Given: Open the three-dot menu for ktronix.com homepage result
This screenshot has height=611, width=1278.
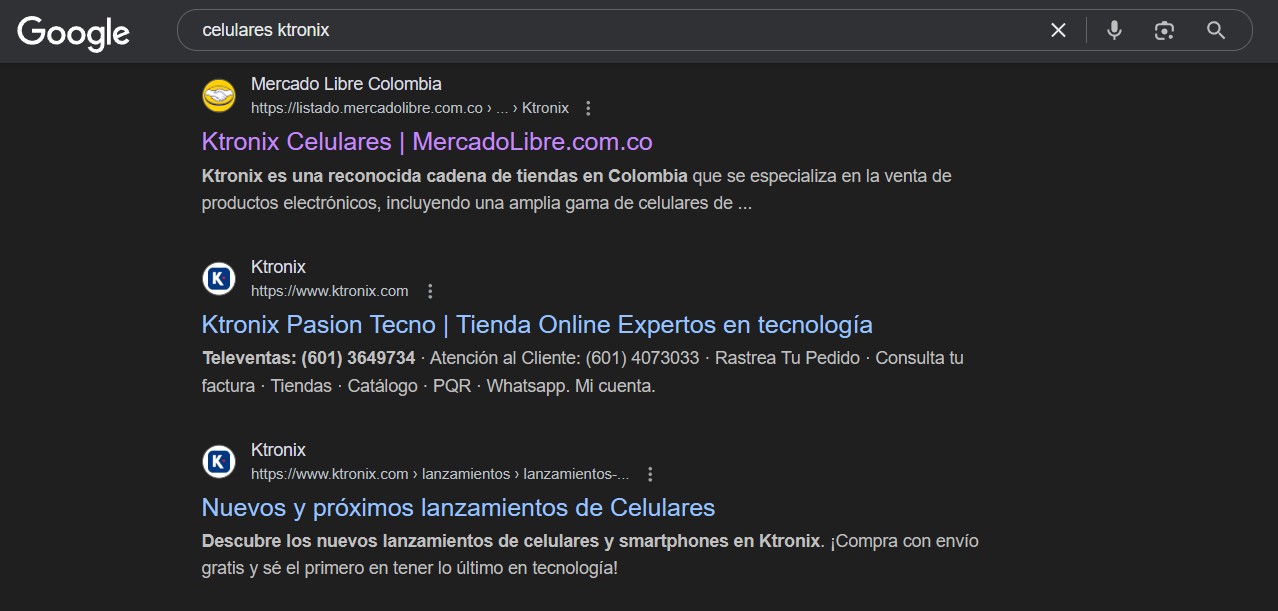Looking at the screenshot, I should pyautogui.click(x=430, y=291).
